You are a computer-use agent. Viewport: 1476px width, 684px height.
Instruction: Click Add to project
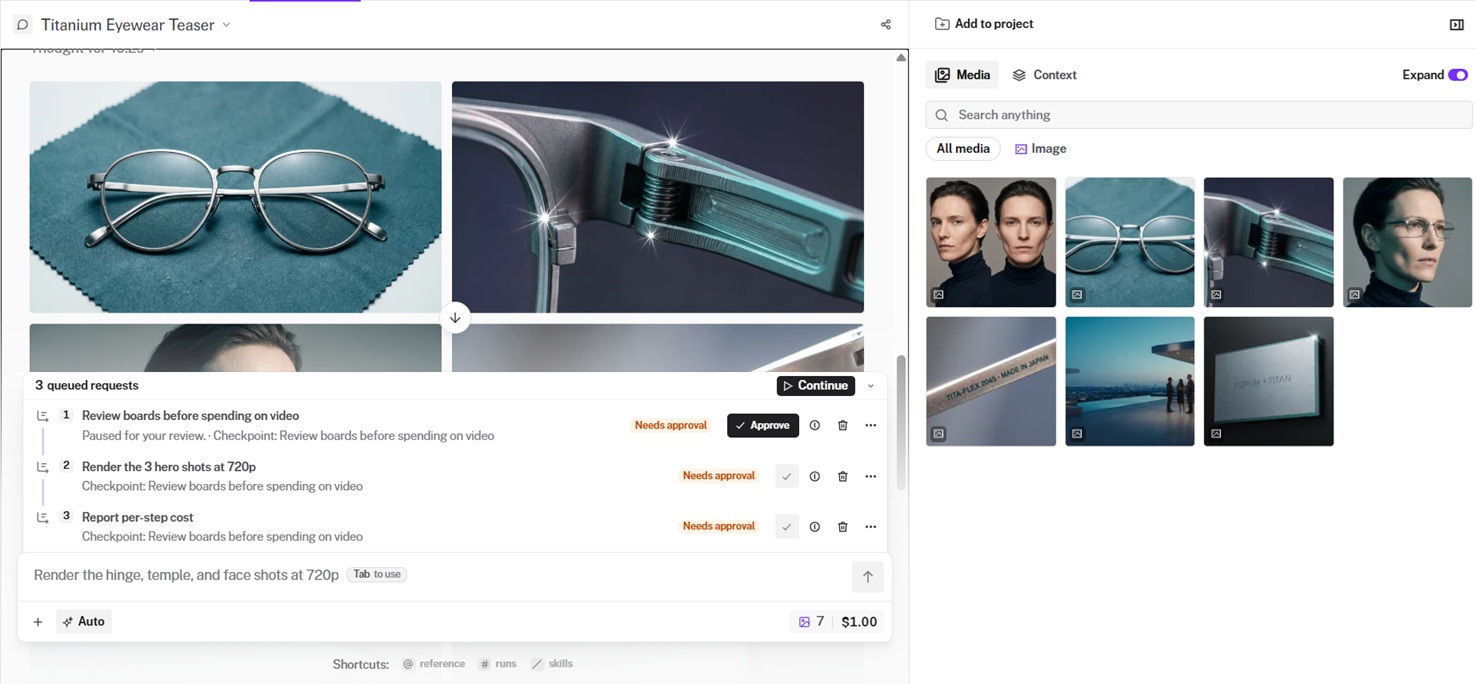984,24
